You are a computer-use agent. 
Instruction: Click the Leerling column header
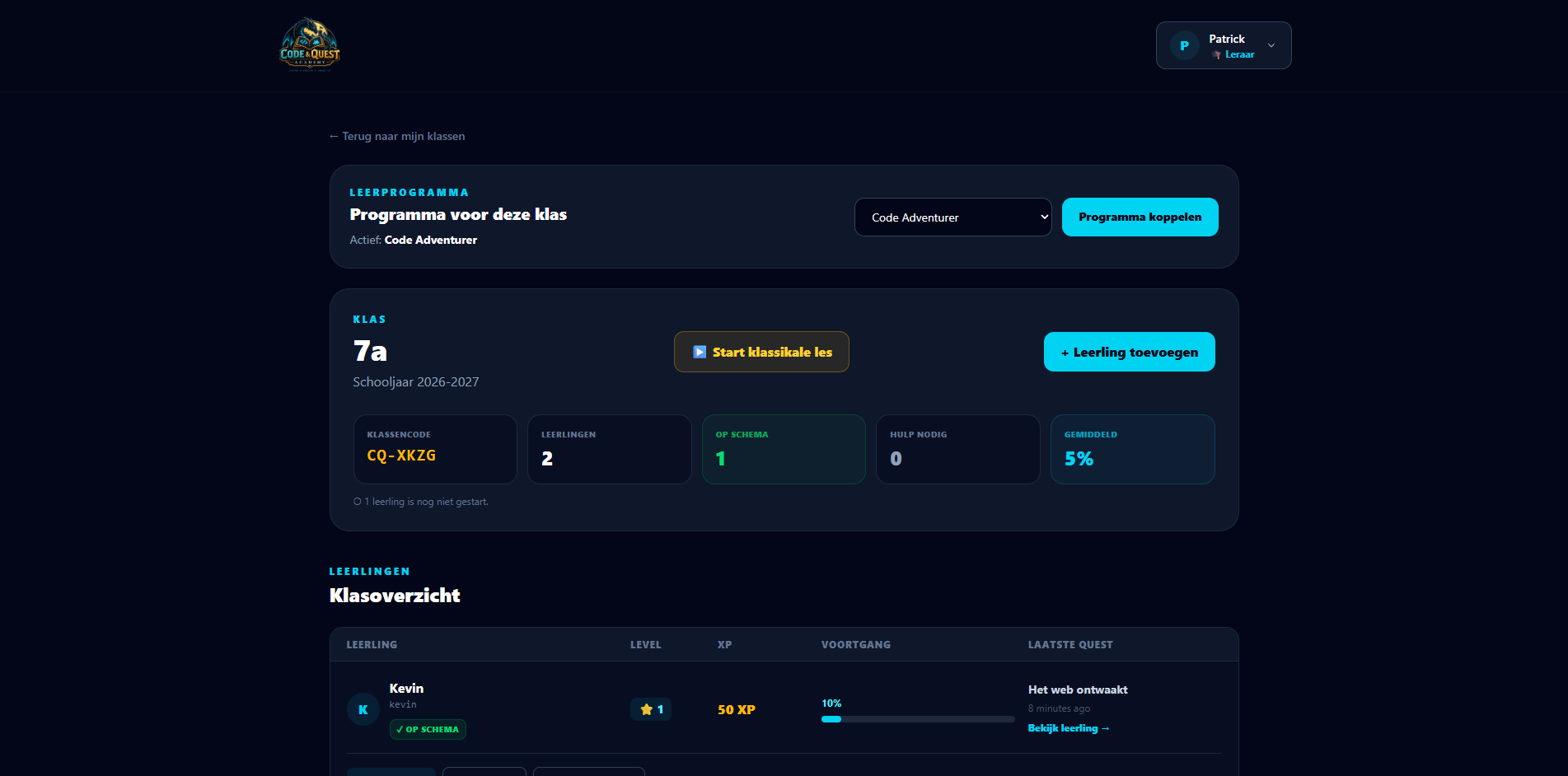click(372, 644)
